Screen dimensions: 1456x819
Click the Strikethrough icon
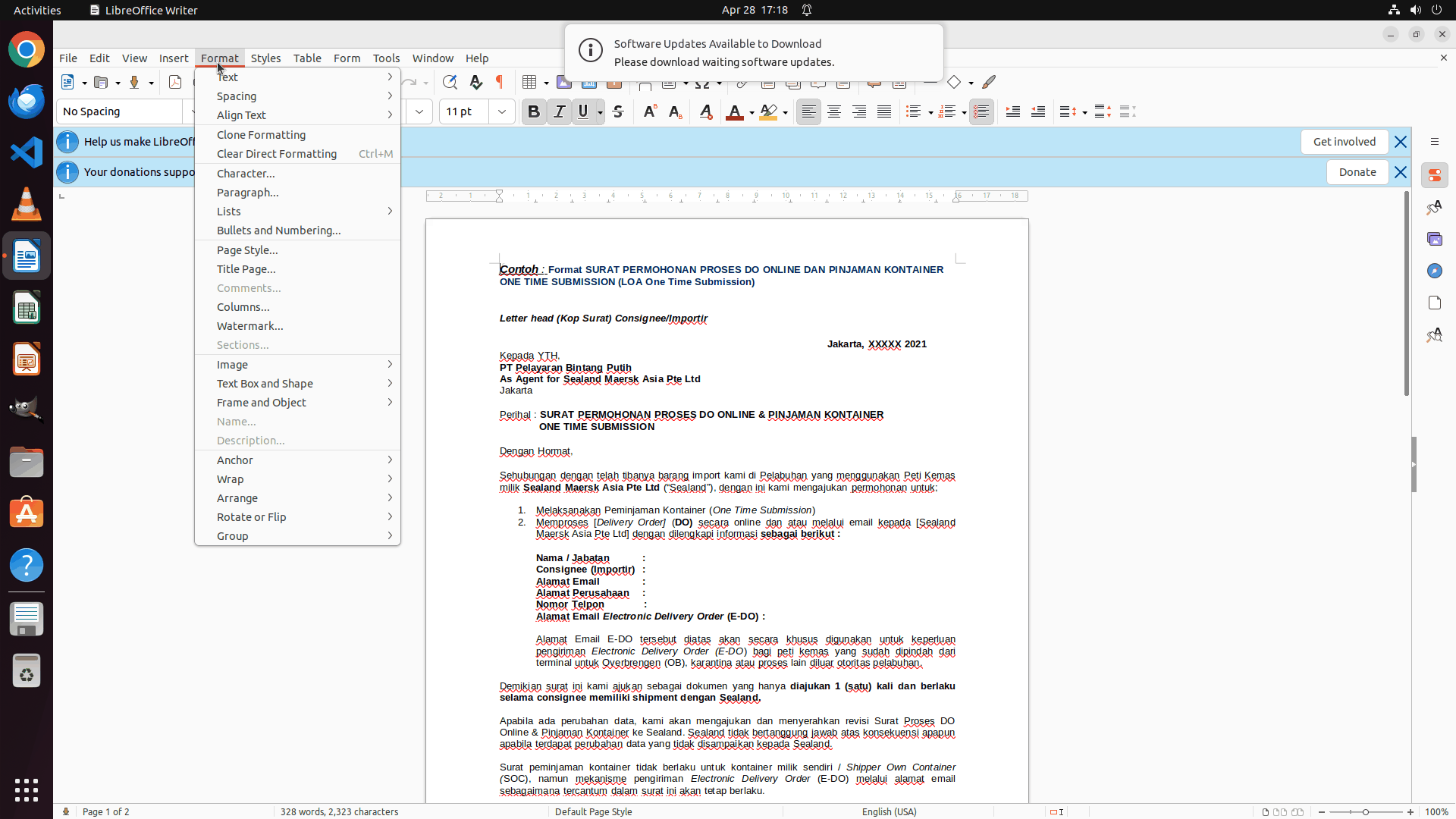tap(618, 111)
